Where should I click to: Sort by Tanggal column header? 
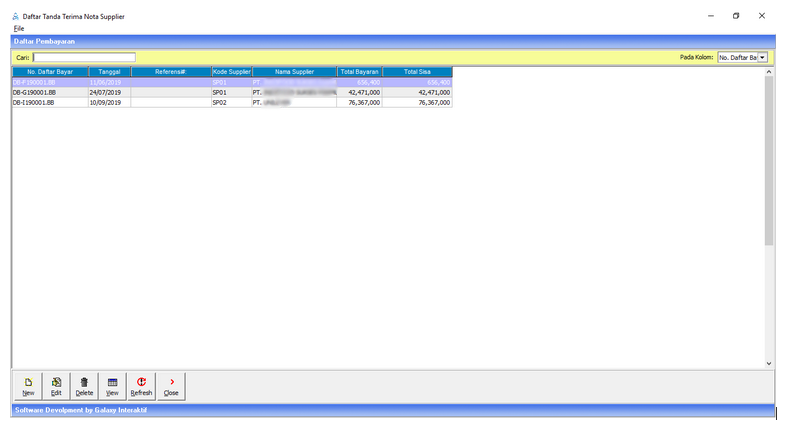109,72
